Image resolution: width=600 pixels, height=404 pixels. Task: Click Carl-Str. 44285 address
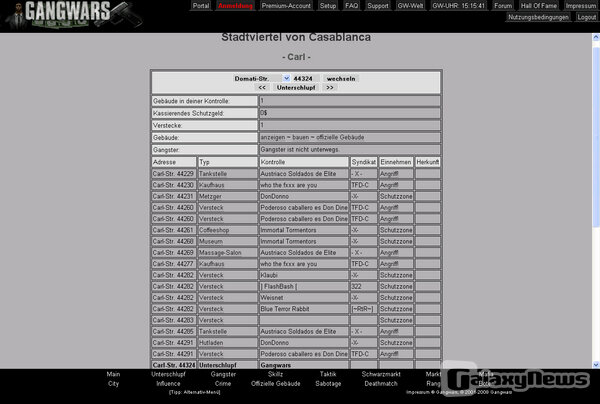[x=173, y=332]
